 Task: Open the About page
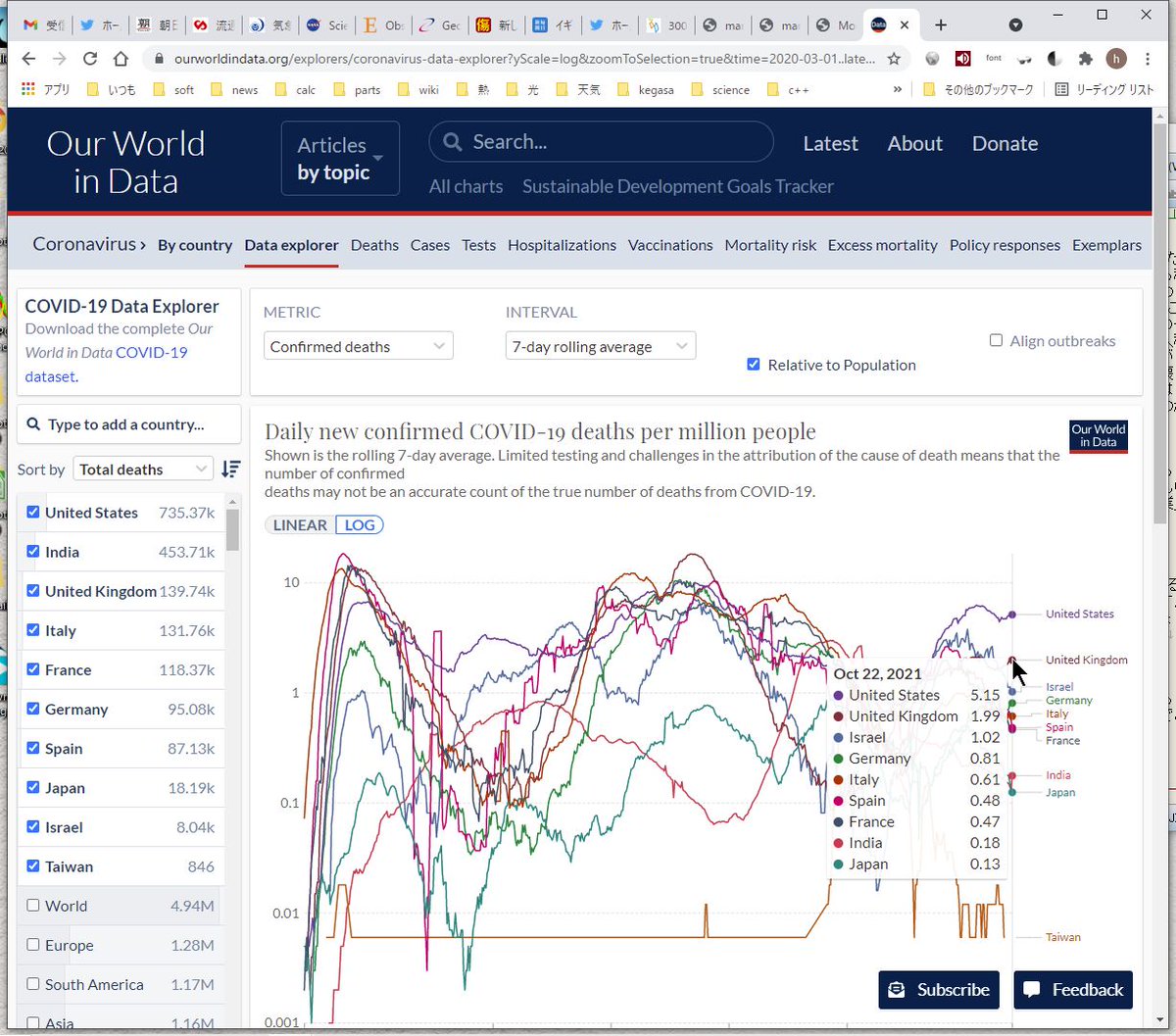point(914,143)
